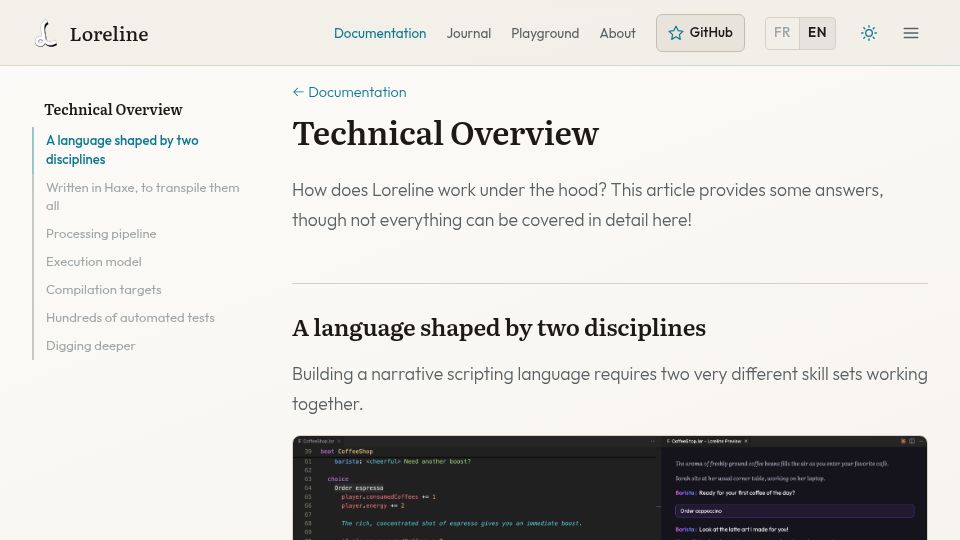Open the Playground nav link
Image resolution: width=960 pixels, height=540 pixels.
545,33
